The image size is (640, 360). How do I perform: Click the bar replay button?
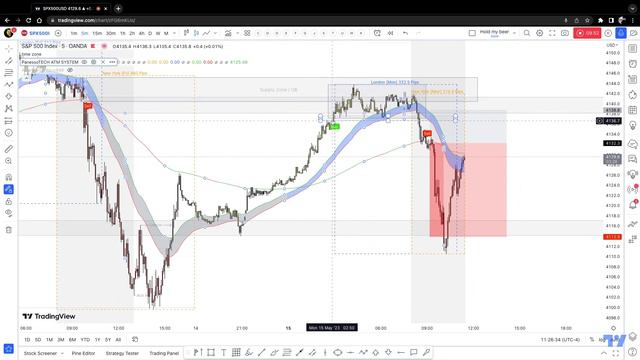point(390,33)
